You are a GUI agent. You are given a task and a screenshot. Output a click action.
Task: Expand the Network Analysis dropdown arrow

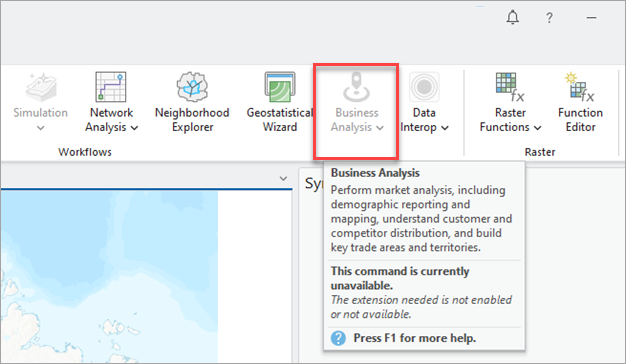[135, 128]
